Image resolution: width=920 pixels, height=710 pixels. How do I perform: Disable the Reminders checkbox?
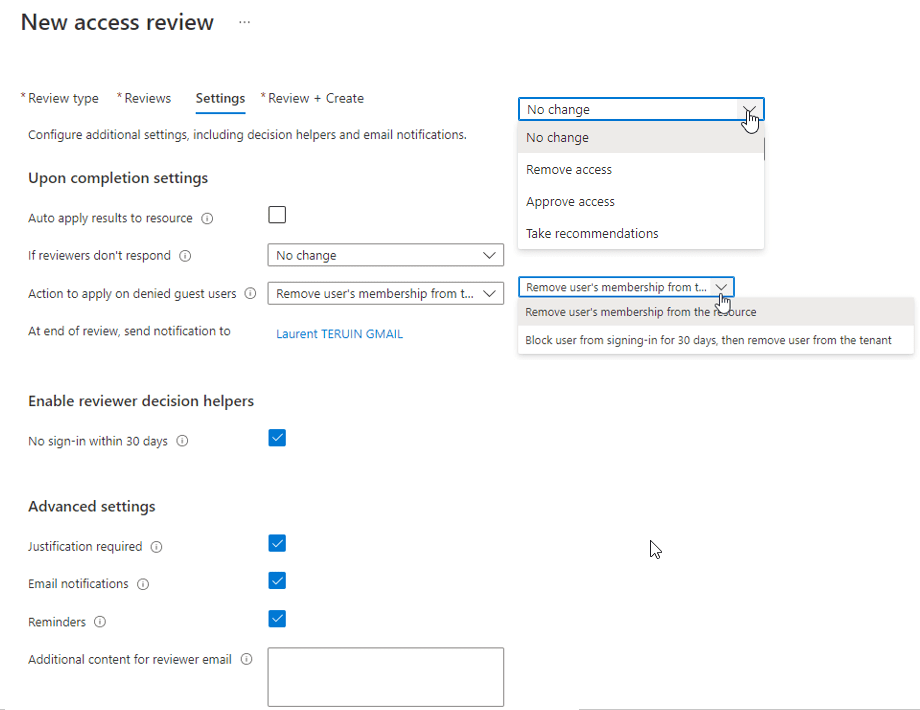[277, 619]
